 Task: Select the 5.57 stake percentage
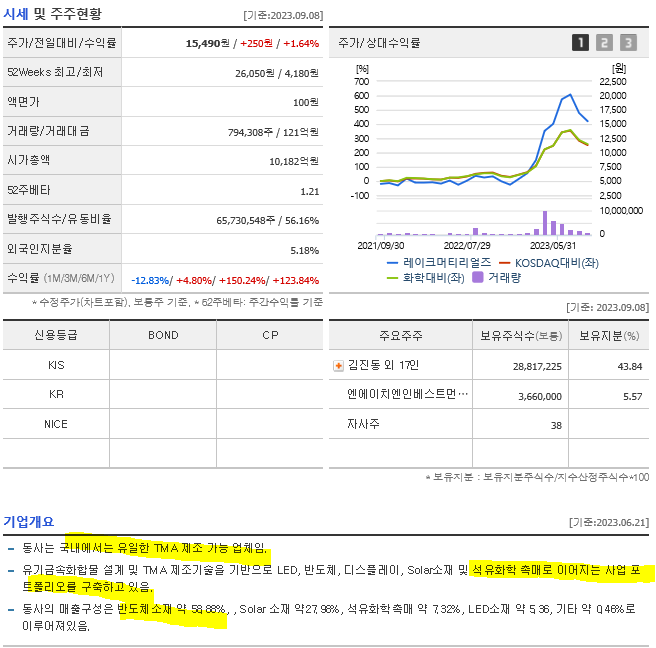pos(632,397)
